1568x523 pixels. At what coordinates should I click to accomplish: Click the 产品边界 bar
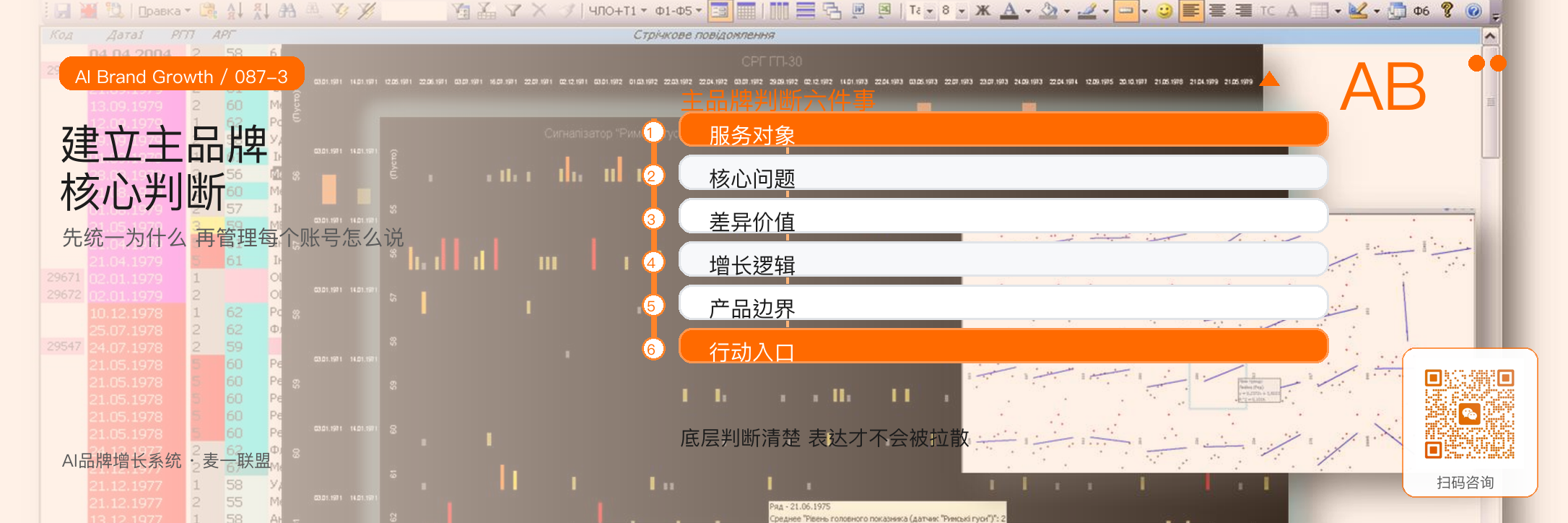point(1003,303)
